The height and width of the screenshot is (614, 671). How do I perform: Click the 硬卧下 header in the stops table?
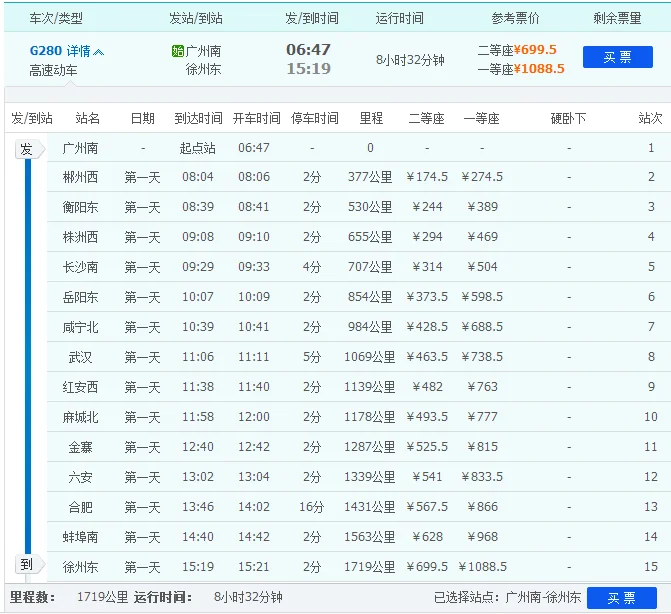coord(568,118)
